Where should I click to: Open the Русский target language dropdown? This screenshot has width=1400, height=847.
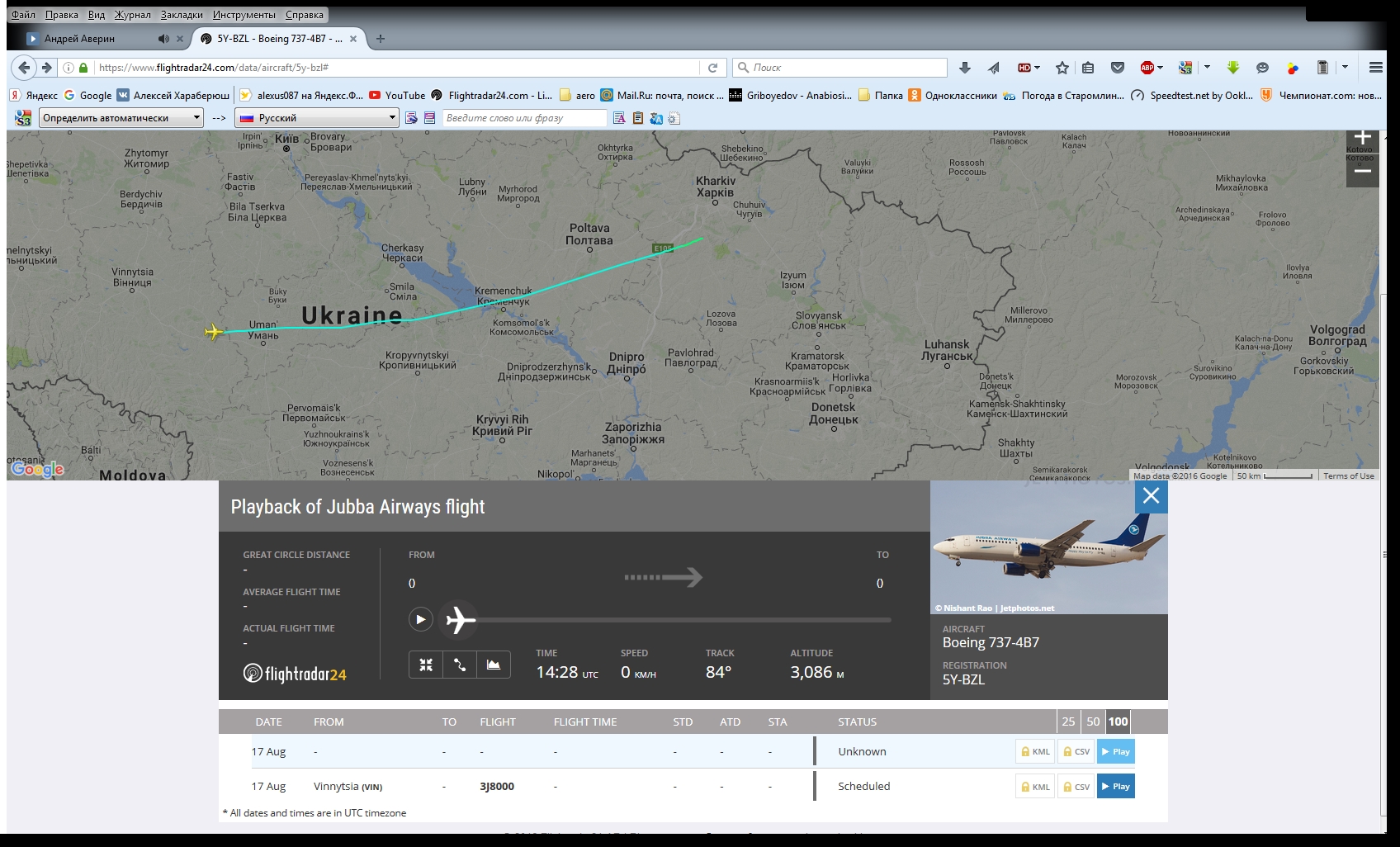(x=317, y=118)
